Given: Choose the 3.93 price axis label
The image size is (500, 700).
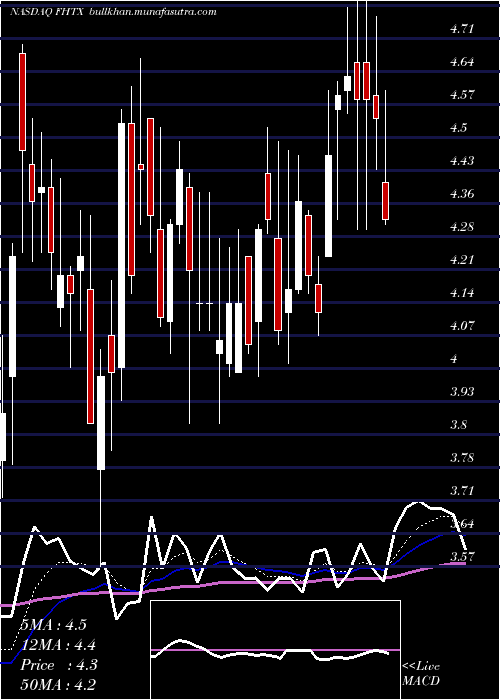Looking at the screenshot, I should tap(462, 392).
